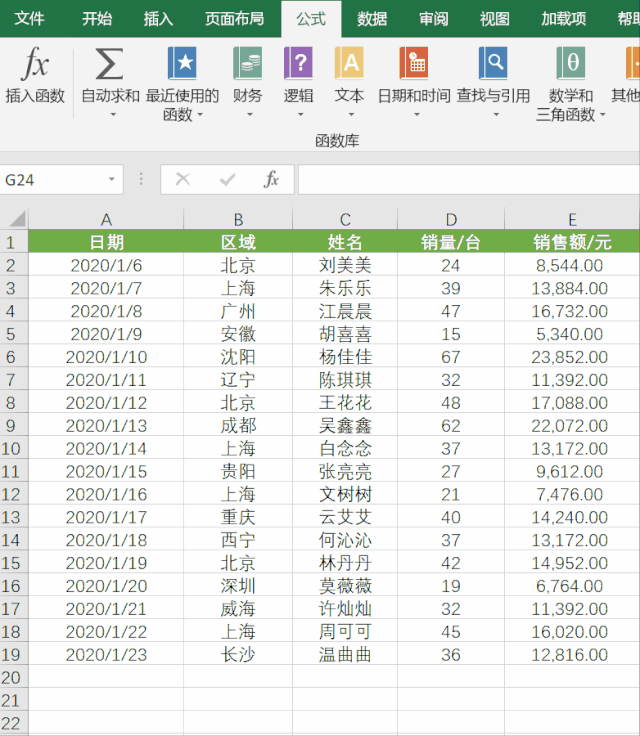Open the 数学和三角函数 icon
Viewport: 640px width, 736px height.
coord(571,63)
